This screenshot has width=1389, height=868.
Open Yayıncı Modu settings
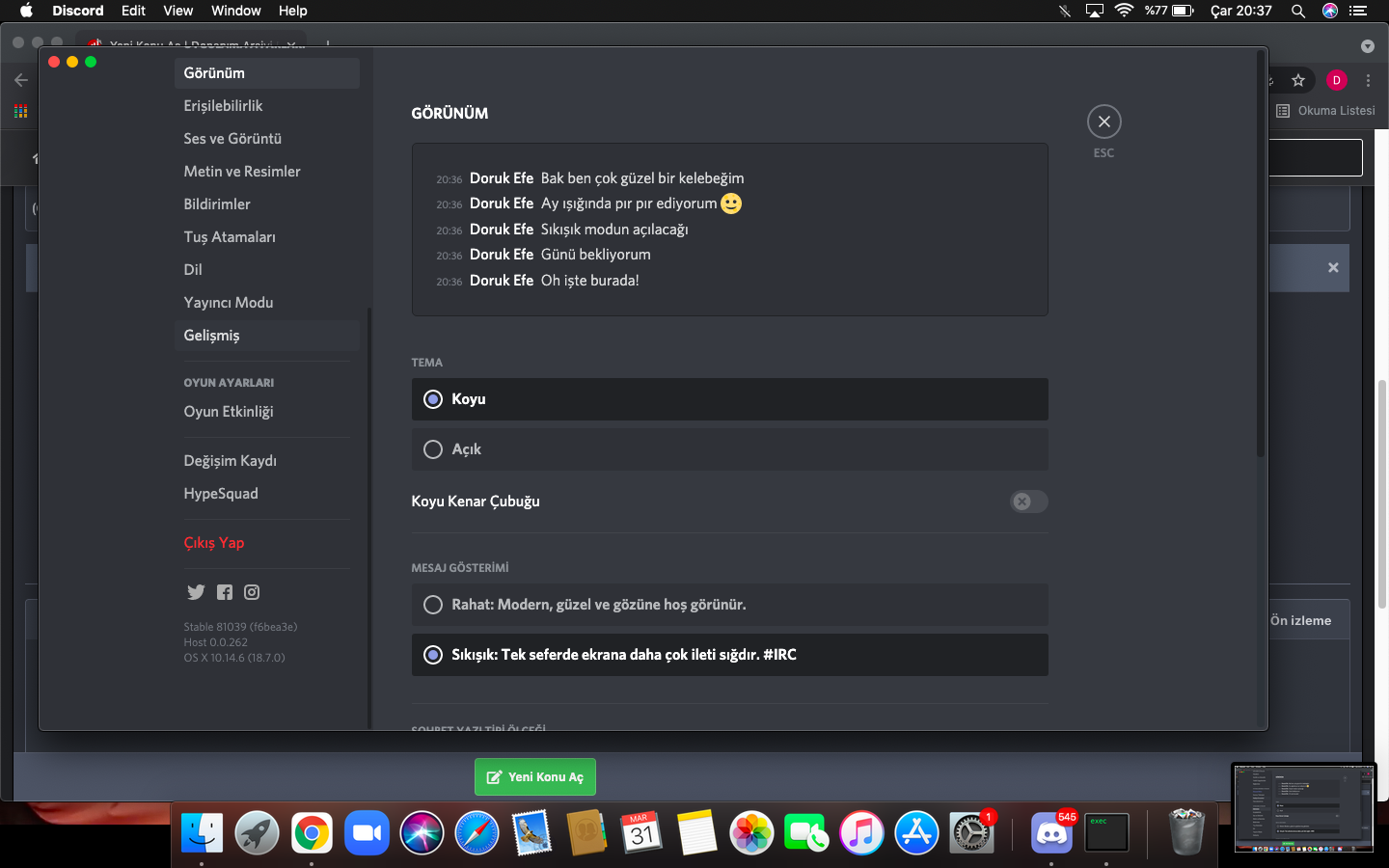pos(267,303)
